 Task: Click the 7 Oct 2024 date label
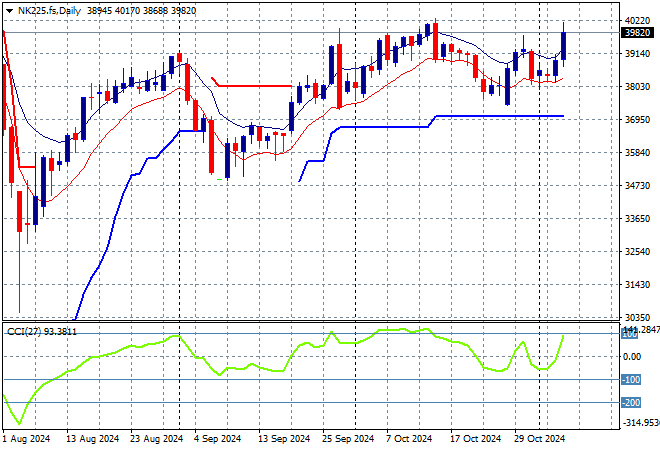pos(409,439)
